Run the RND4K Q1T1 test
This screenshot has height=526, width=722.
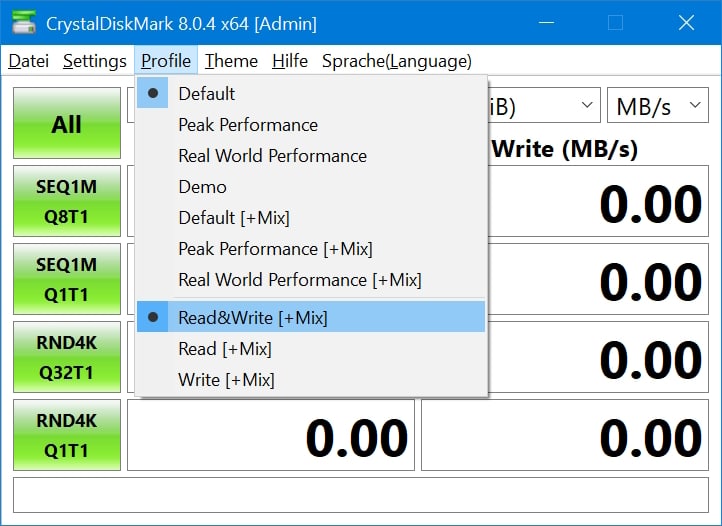pos(67,435)
